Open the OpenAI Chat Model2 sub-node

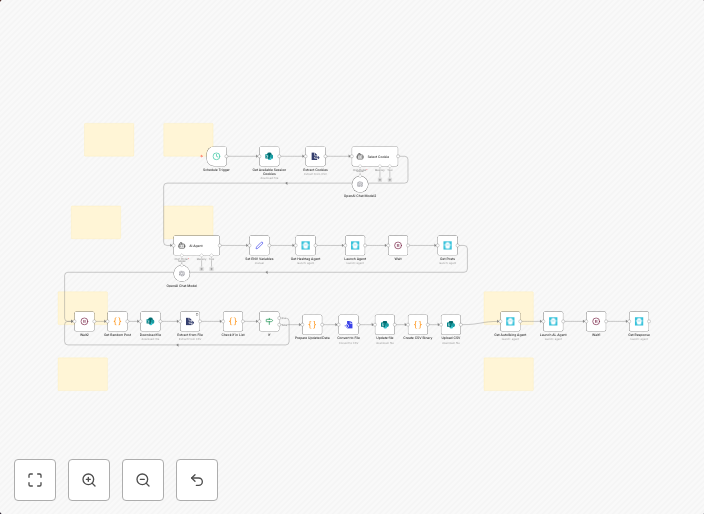click(x=360, y=185)
